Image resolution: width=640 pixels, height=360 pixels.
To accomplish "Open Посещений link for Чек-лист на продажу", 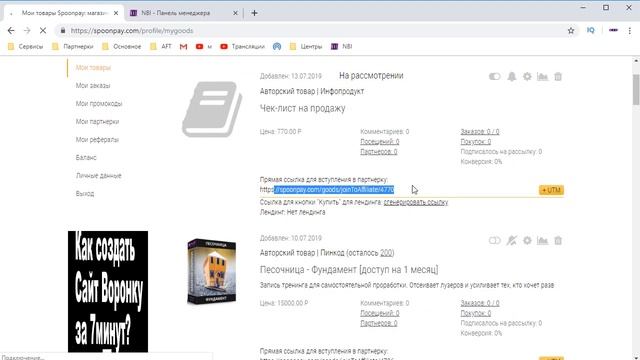I will coord(380,142).
